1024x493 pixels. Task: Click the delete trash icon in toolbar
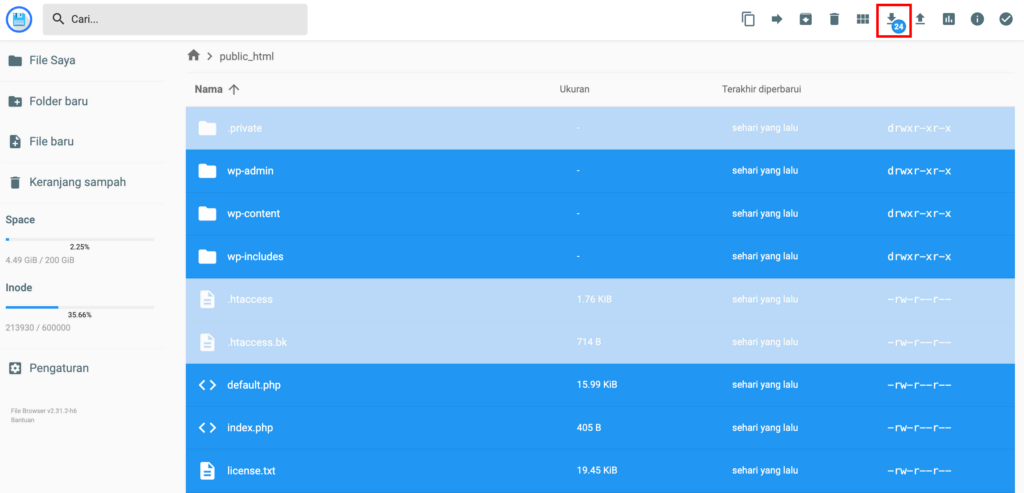[x=834, y=19]
